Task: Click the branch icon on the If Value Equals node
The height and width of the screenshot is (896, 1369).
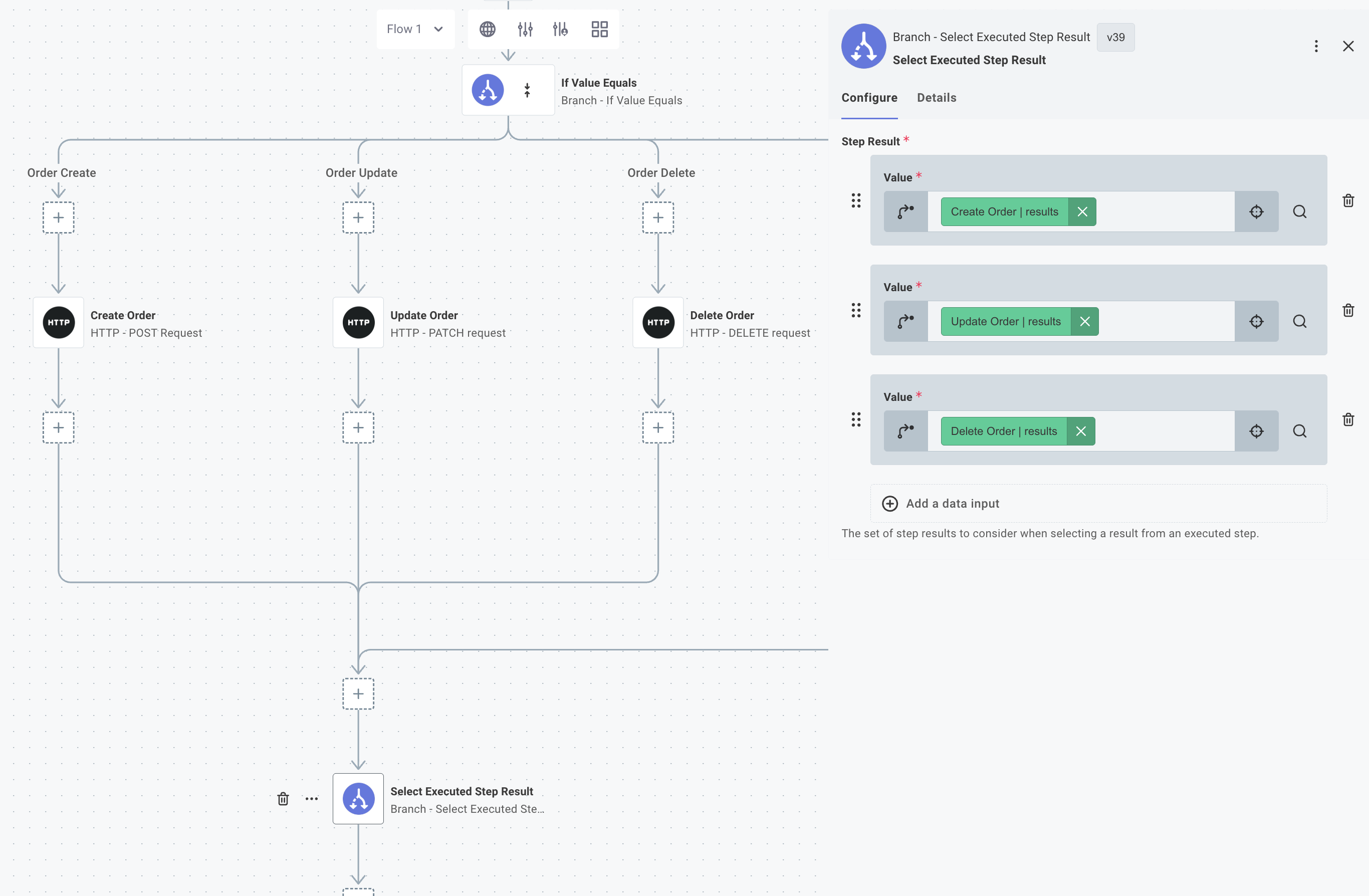Action: tap(487, 90)
